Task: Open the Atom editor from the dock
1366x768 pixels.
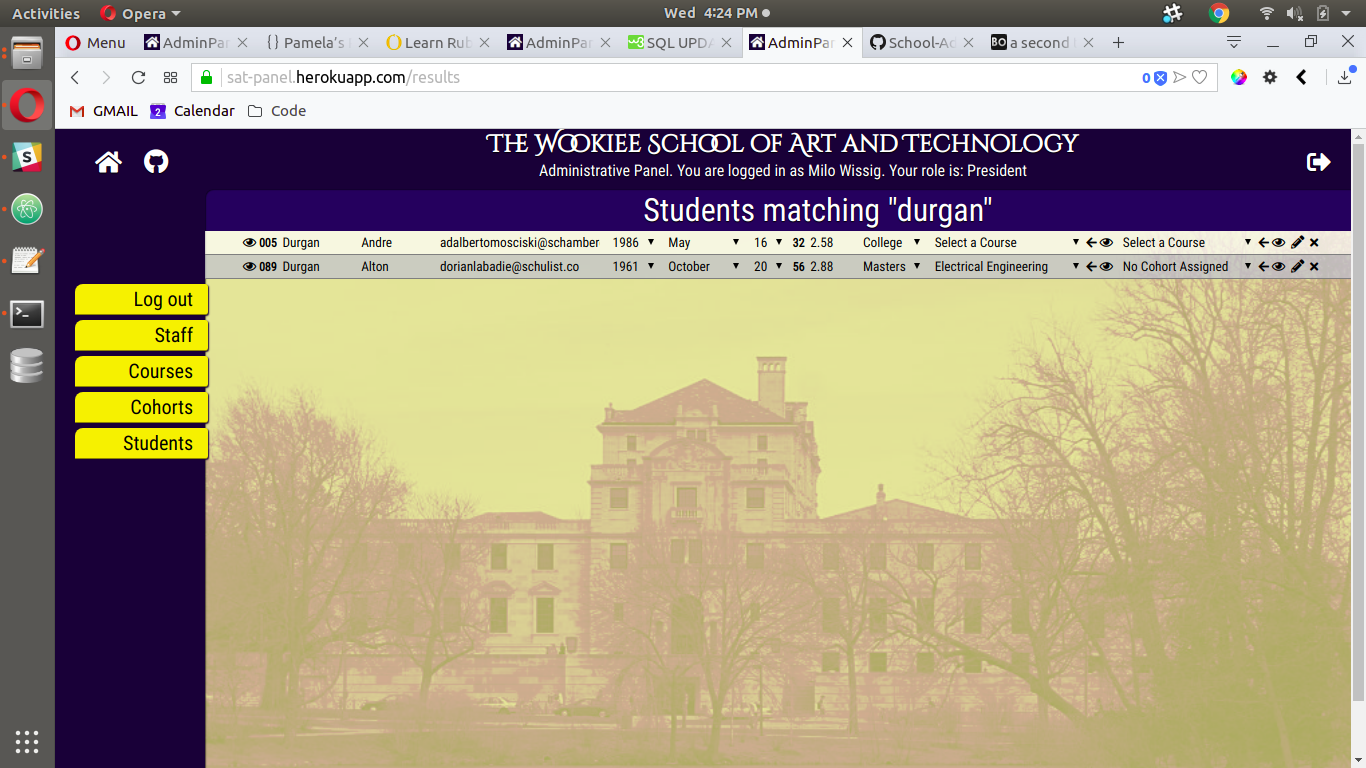Action: coord(27,209)
